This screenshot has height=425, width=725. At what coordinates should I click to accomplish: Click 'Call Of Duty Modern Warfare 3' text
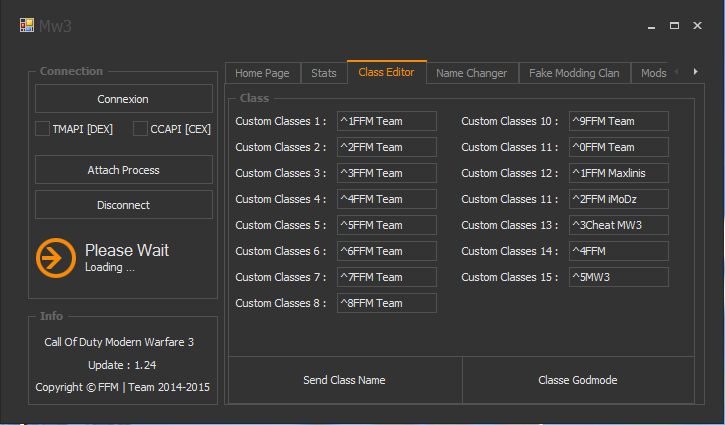(x=119, y=342)
